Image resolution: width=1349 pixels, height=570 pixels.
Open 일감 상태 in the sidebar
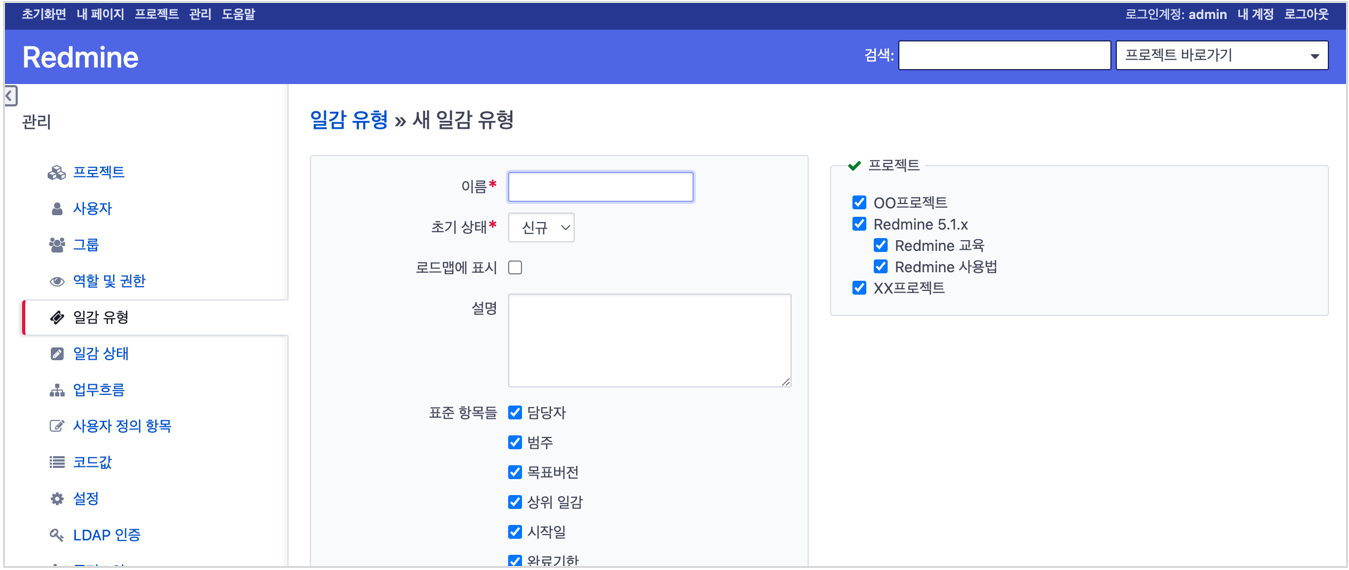101,354
